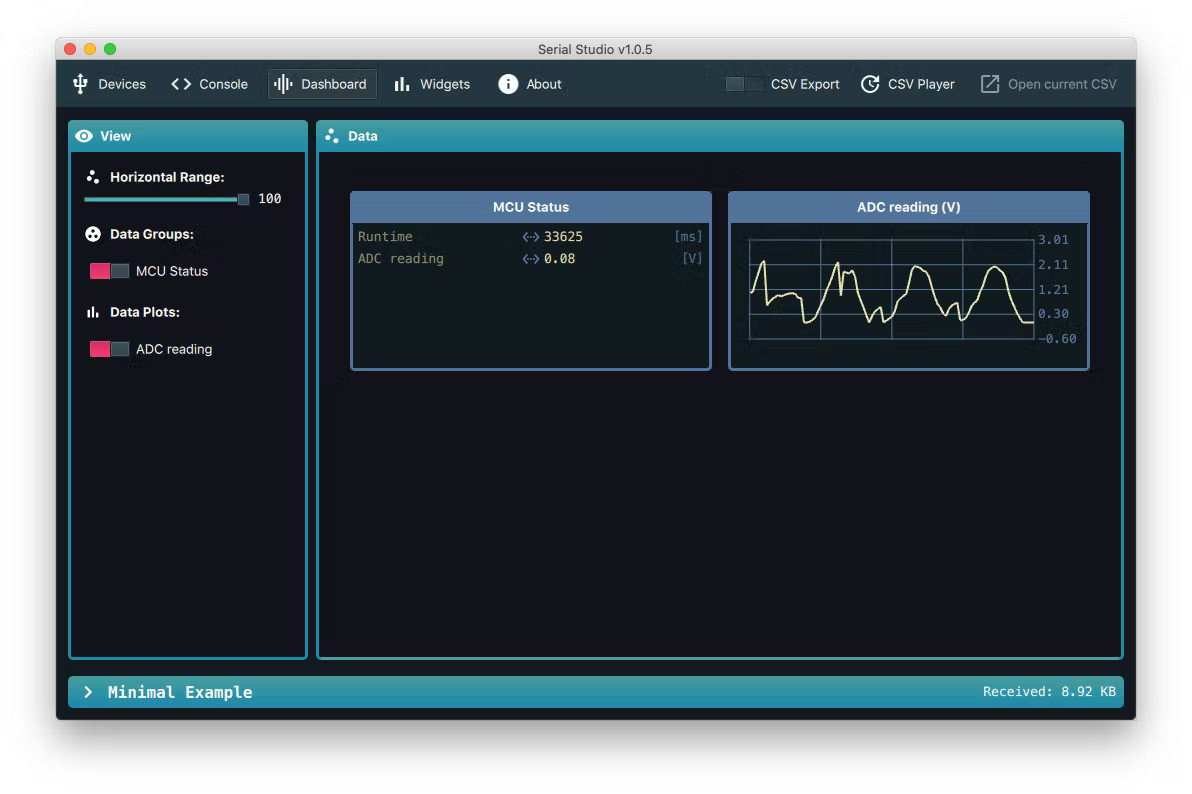Toggle the ADC reading plot switch
The height and width of the screenshot is (794, 1192).
click(109, 349)
